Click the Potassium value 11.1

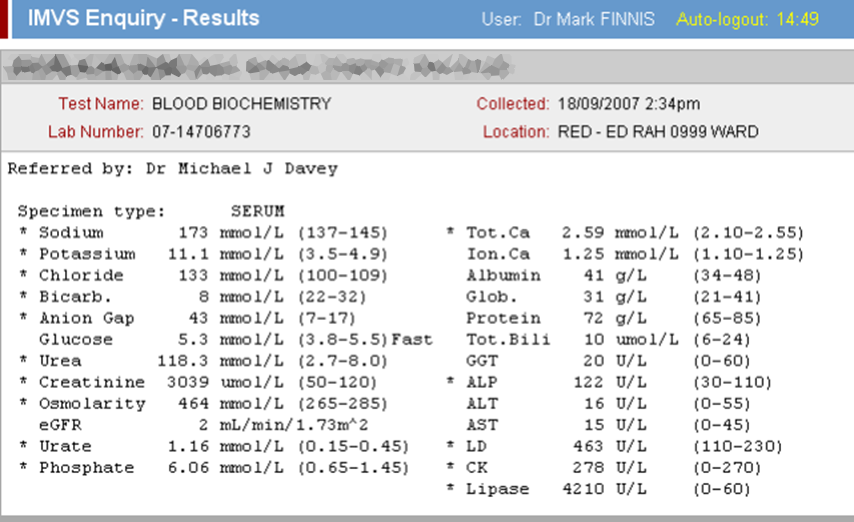tap(188, 254)
